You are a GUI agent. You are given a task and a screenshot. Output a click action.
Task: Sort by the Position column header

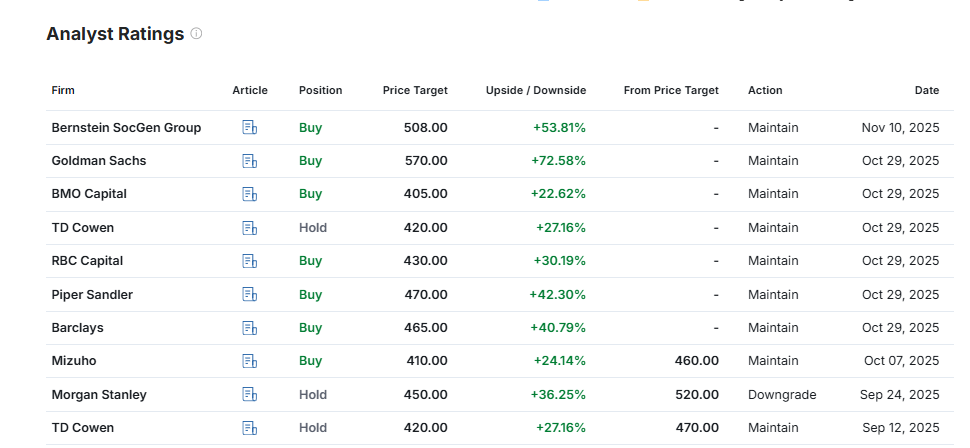[320, 90]
